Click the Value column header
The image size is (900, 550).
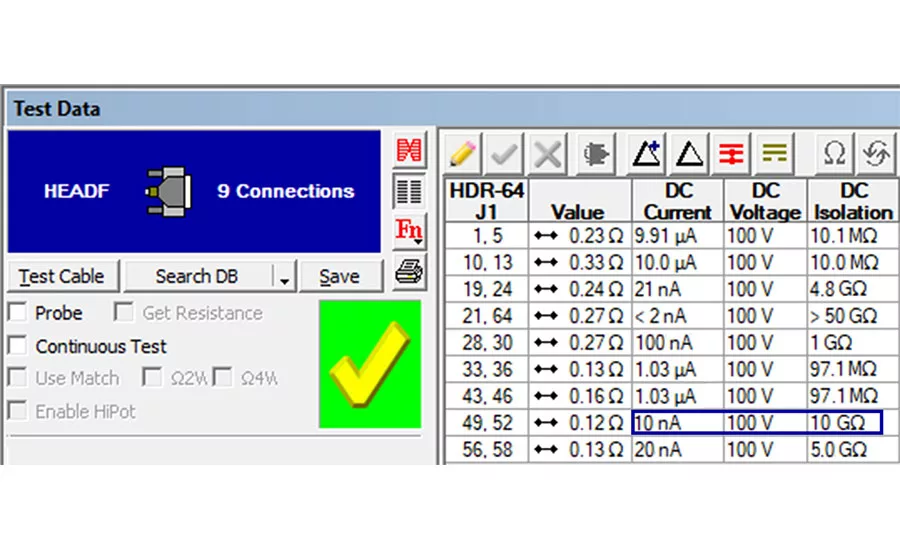[579, 201]
